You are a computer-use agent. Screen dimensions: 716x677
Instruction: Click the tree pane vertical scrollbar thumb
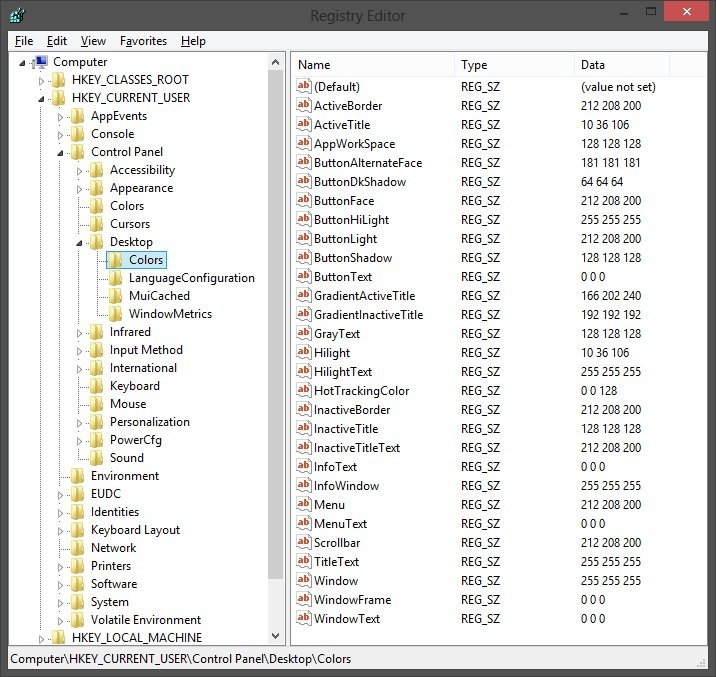(x=275, y=324)
